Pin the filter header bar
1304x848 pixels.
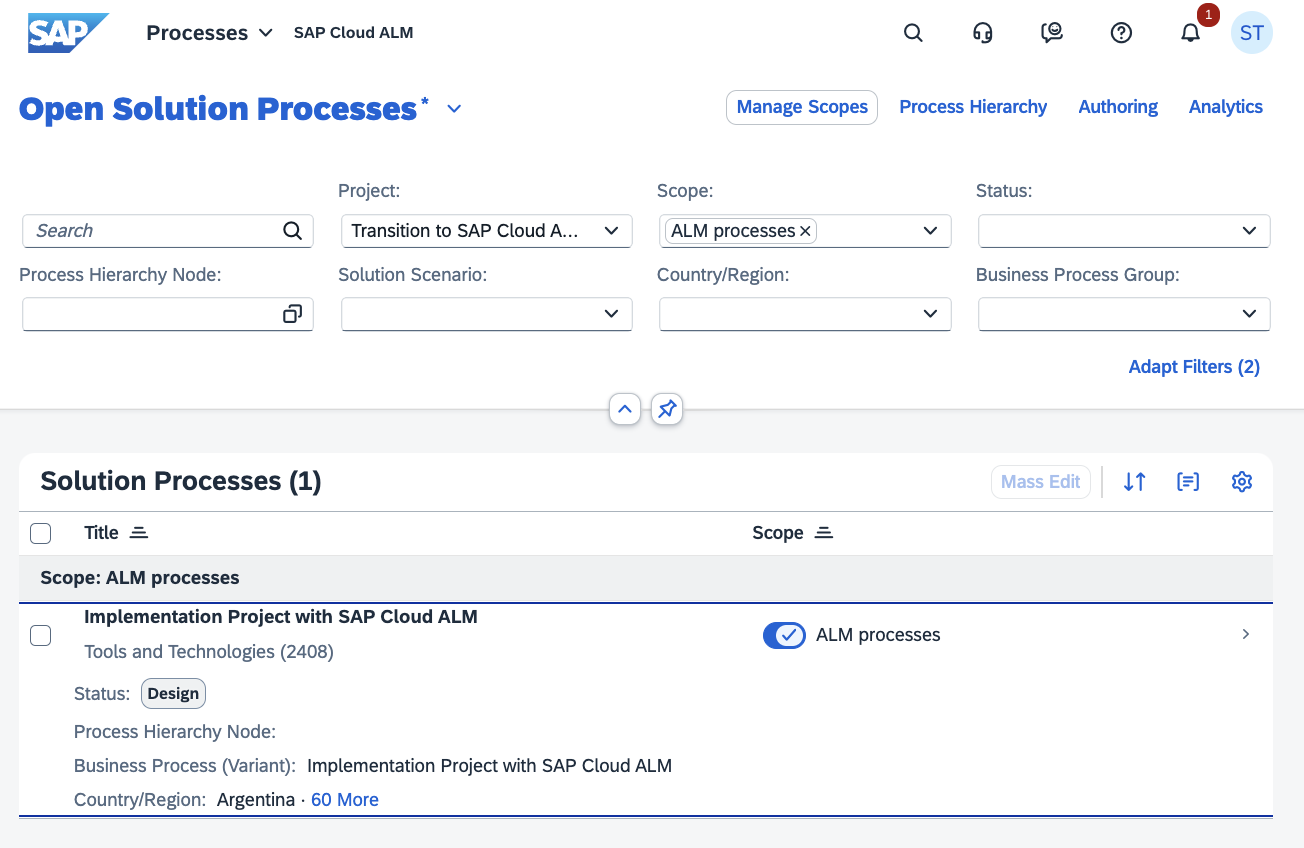(x=667, y=409)
